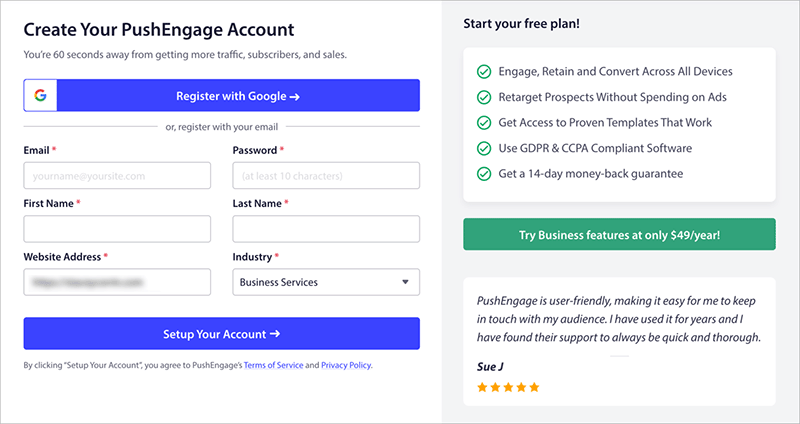Click the Sue J testimonial text
Image resolution: width=800 pixels, height=424 pixels.
[x=619, y=318]
